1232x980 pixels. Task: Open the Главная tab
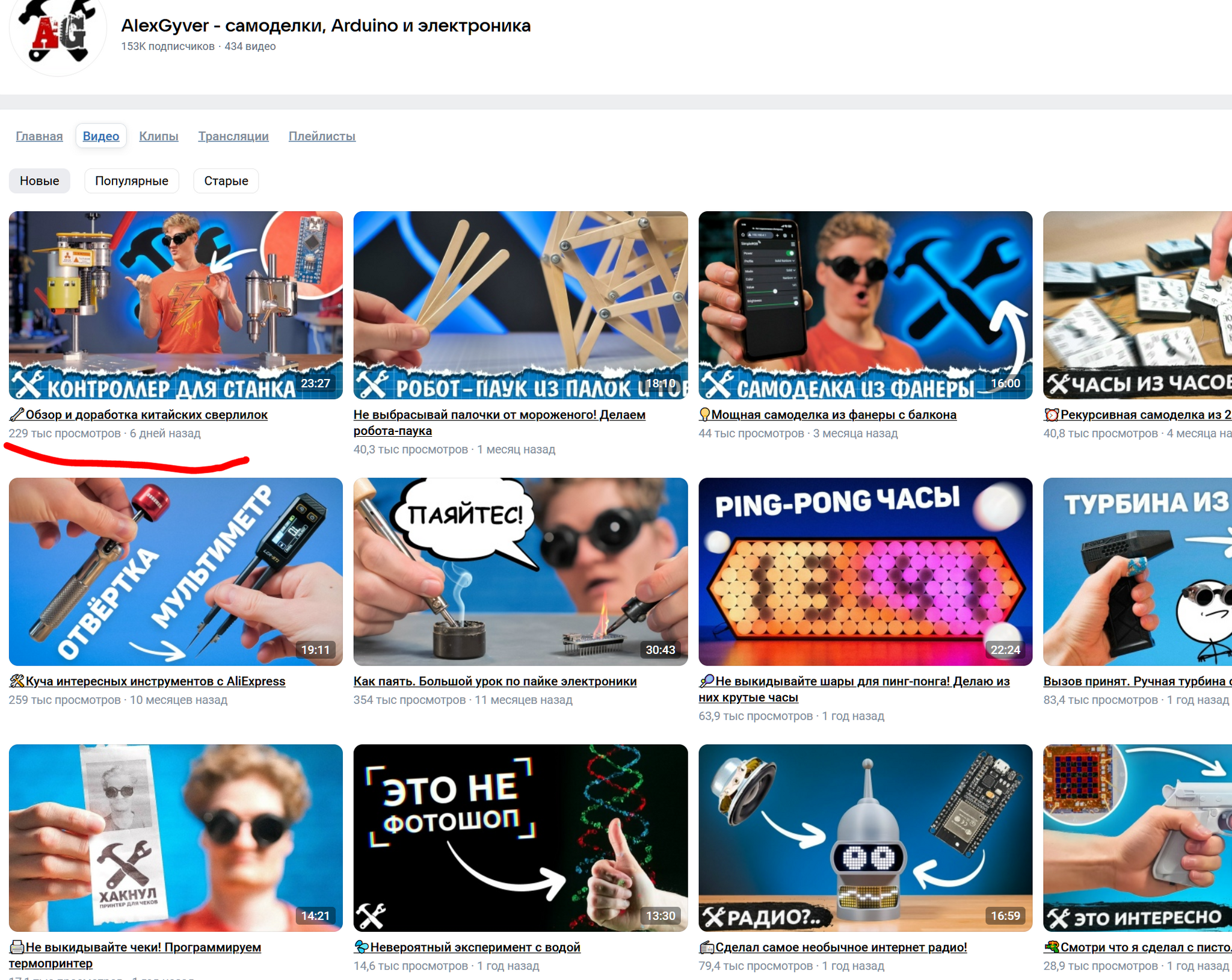(39, 136)
